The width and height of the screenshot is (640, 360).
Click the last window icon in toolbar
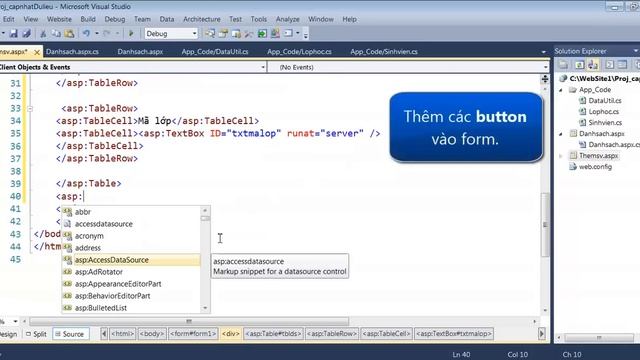tap(288, 33)
